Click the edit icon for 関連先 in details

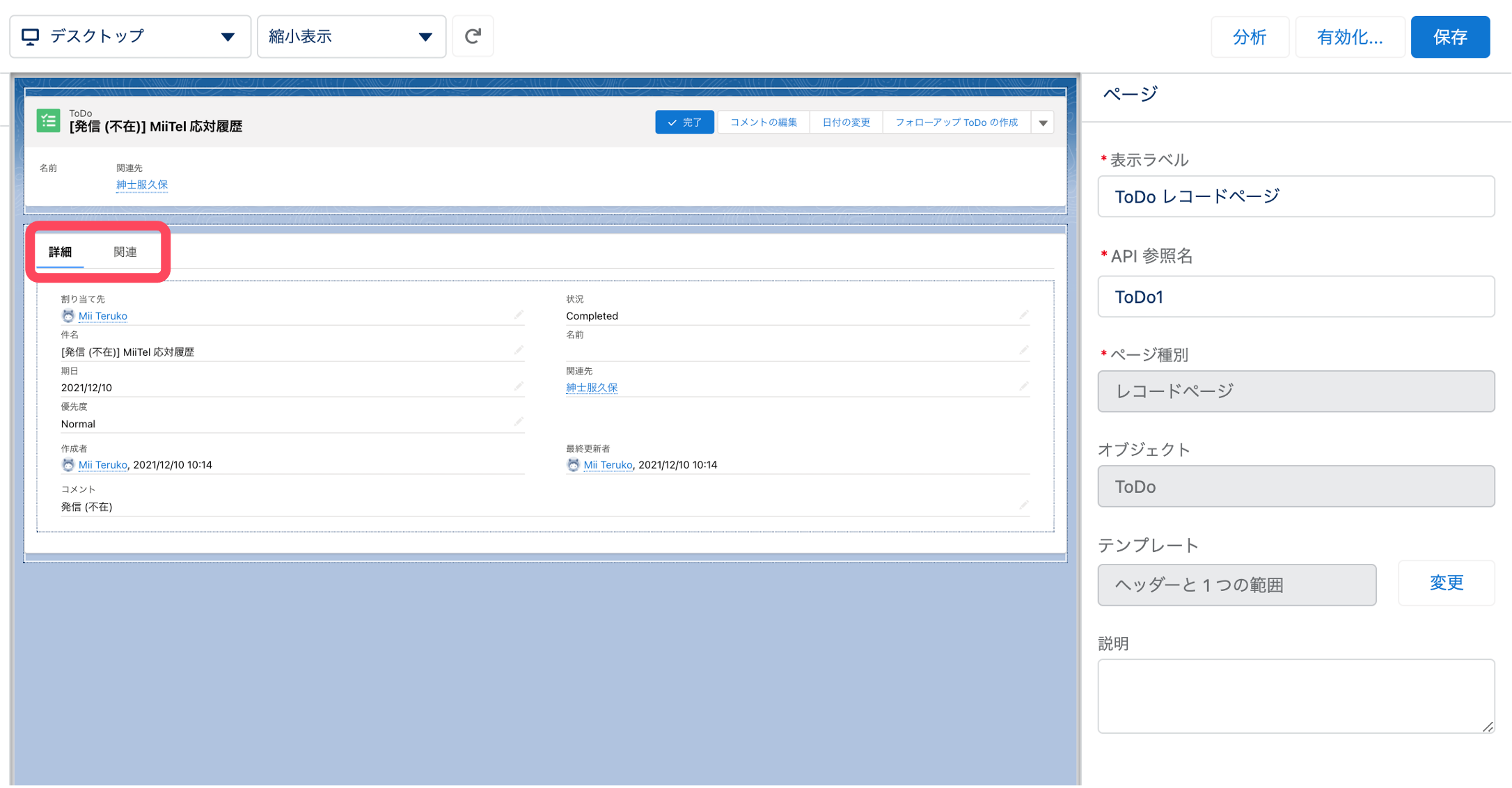[1023, 386]
